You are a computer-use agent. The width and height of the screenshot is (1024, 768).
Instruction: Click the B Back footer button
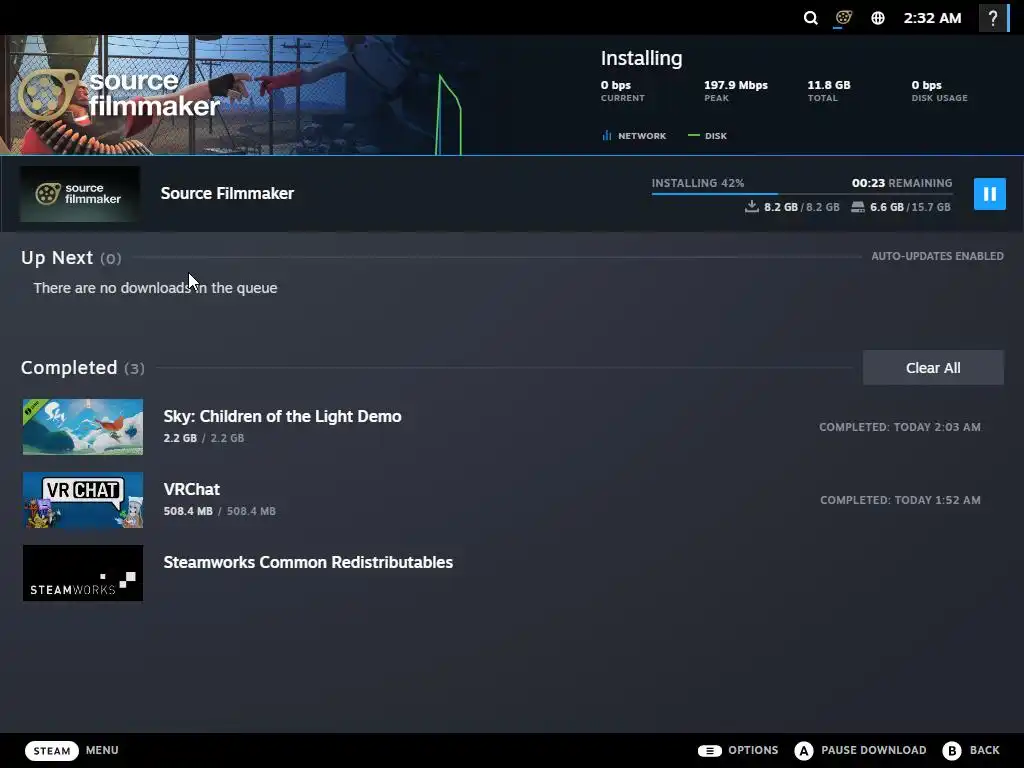(971, 750)
